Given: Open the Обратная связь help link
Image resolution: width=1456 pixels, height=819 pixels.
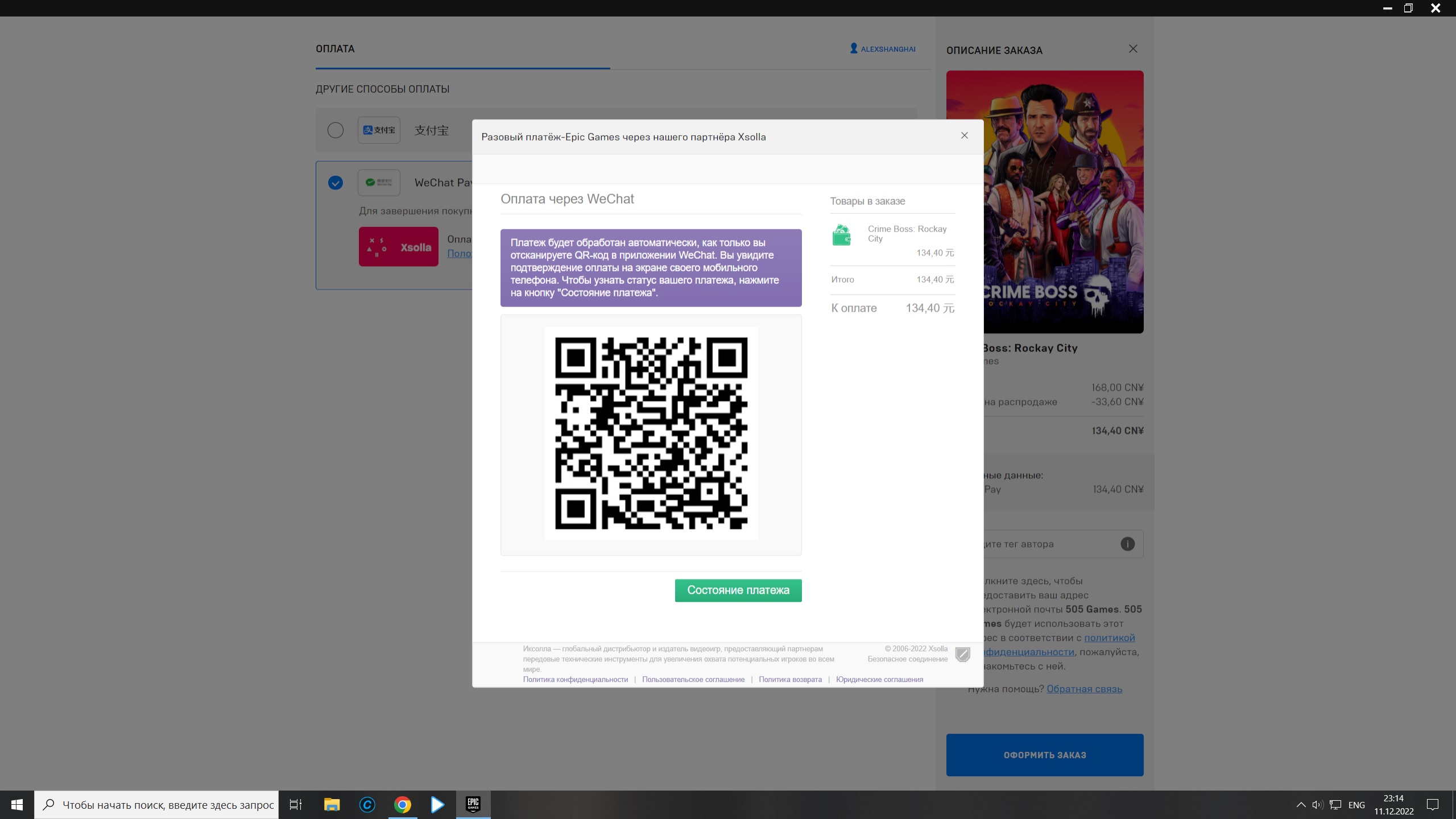Looking at the screenshot, I should click(x=1084, y=689).
